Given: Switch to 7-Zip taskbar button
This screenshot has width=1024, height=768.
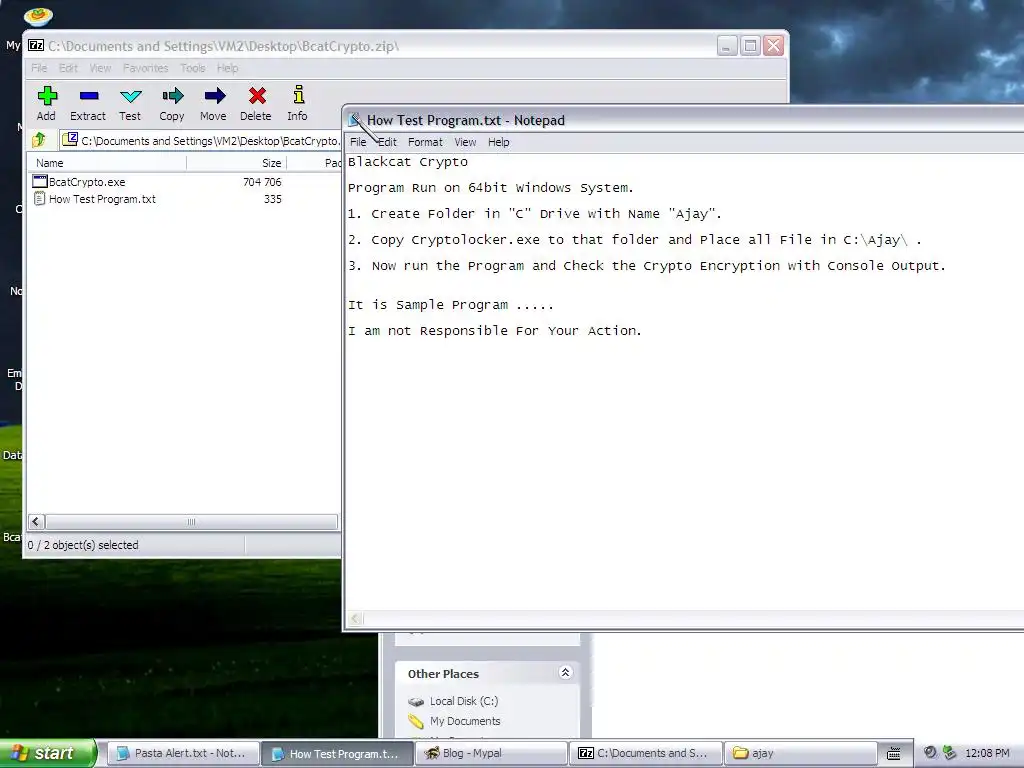Looking at the screenshot, I should click(646, 753).
